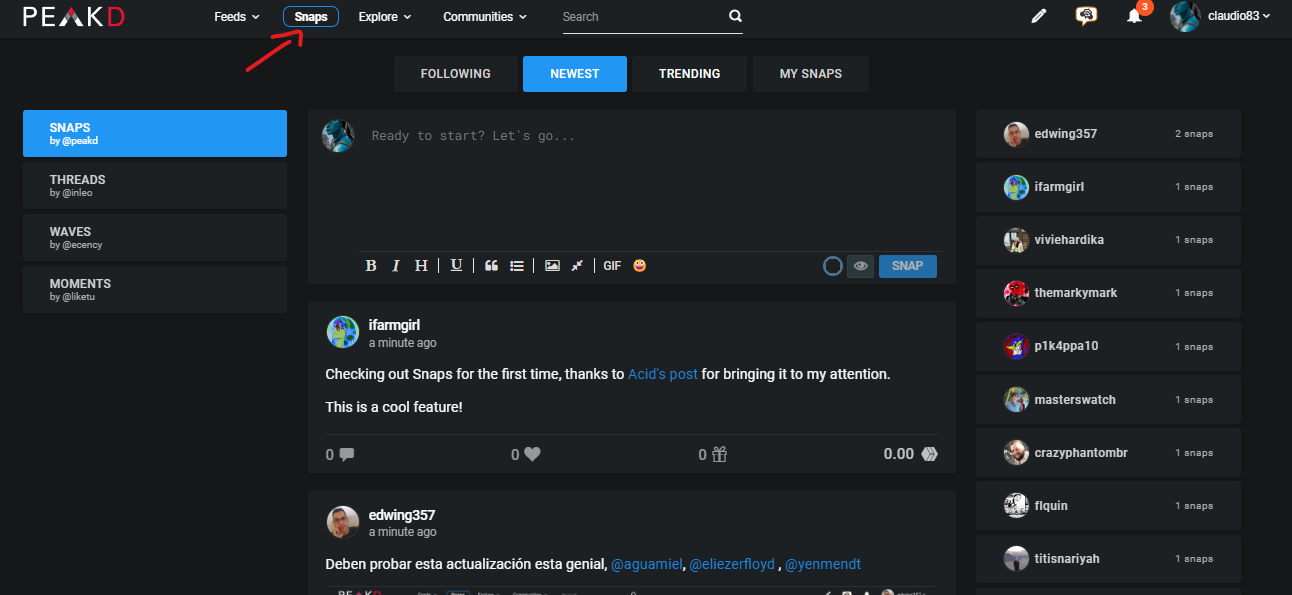This screenshot has height=595, width=1292.
Task: Insert a heading in snap editor
Action: pyautogui.click(x=421, y=266)
